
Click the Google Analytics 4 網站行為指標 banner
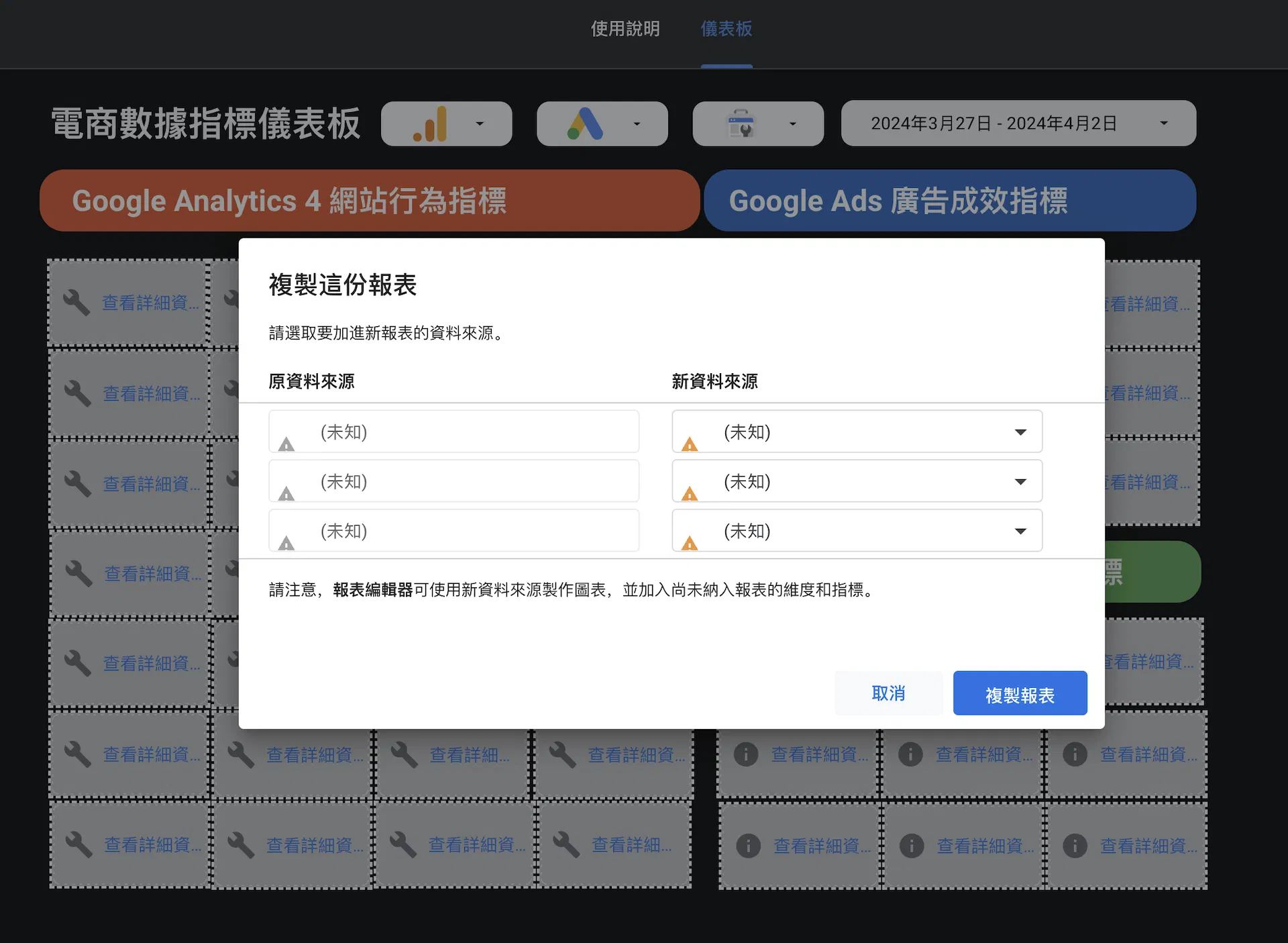click(370, 201)
